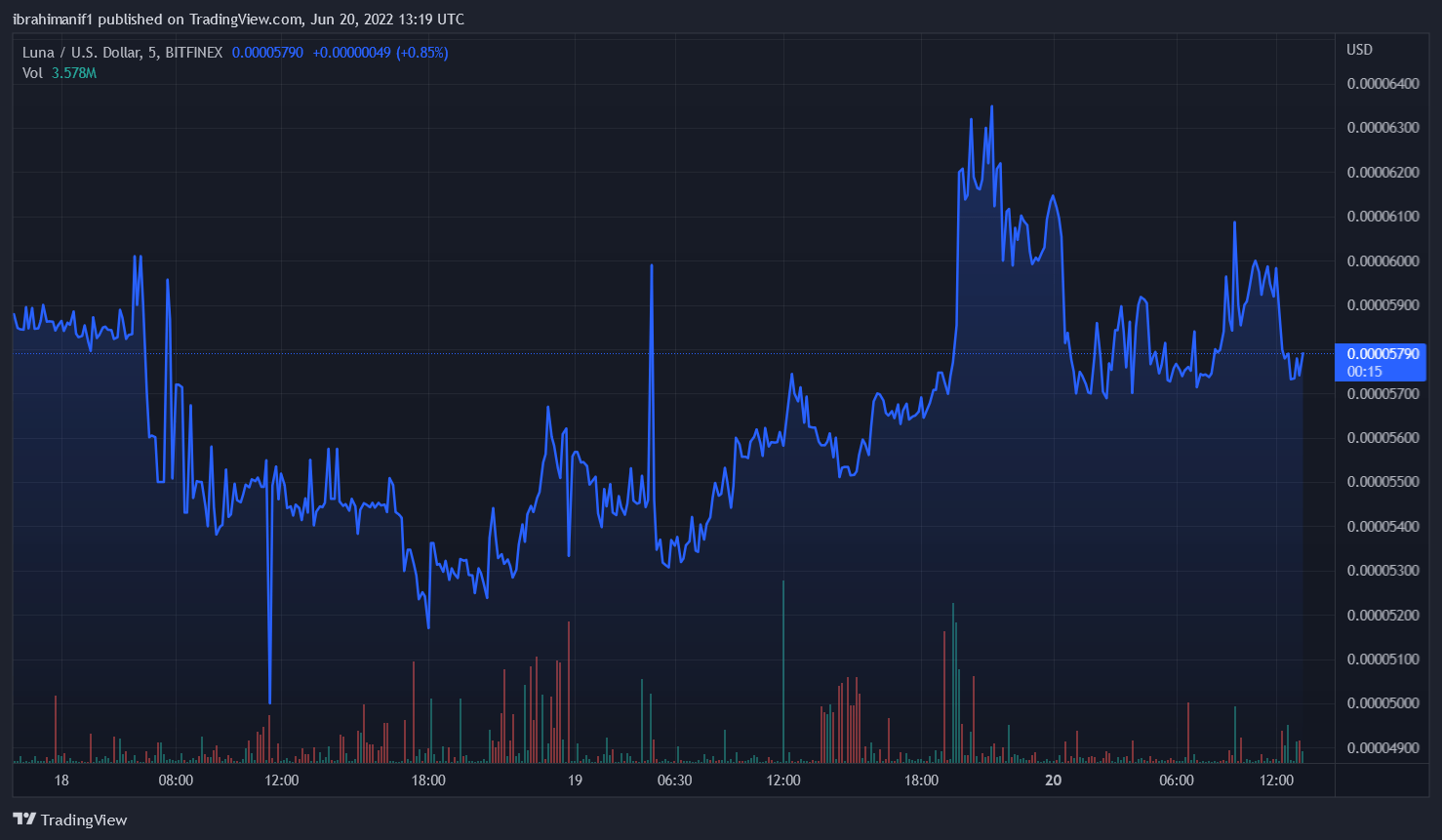Click the Vol indicator label
The width and height of the screenshot is (1442, 840).
point(32,73)
